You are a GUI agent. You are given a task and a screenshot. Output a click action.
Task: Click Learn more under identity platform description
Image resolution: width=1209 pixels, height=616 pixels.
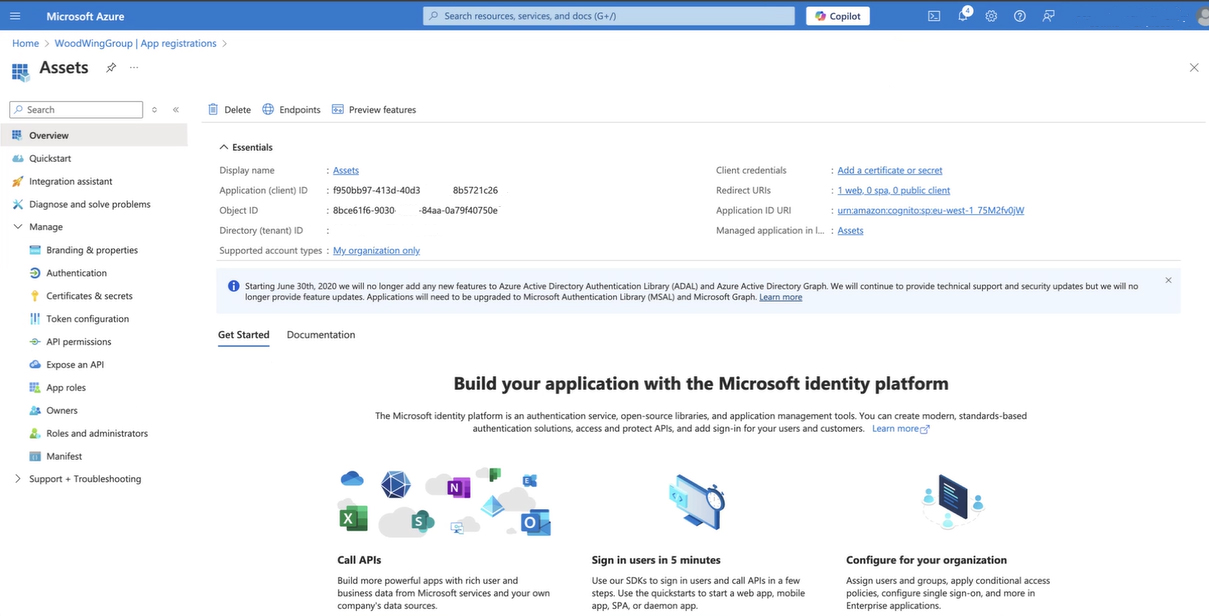pos(901,429)
